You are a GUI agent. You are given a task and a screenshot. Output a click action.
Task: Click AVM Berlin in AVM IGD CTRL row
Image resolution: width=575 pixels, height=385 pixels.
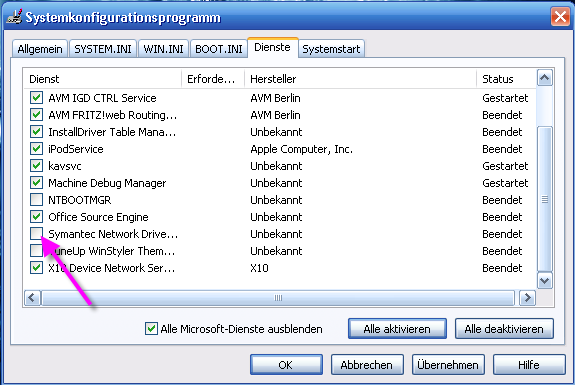click(275, 98)
